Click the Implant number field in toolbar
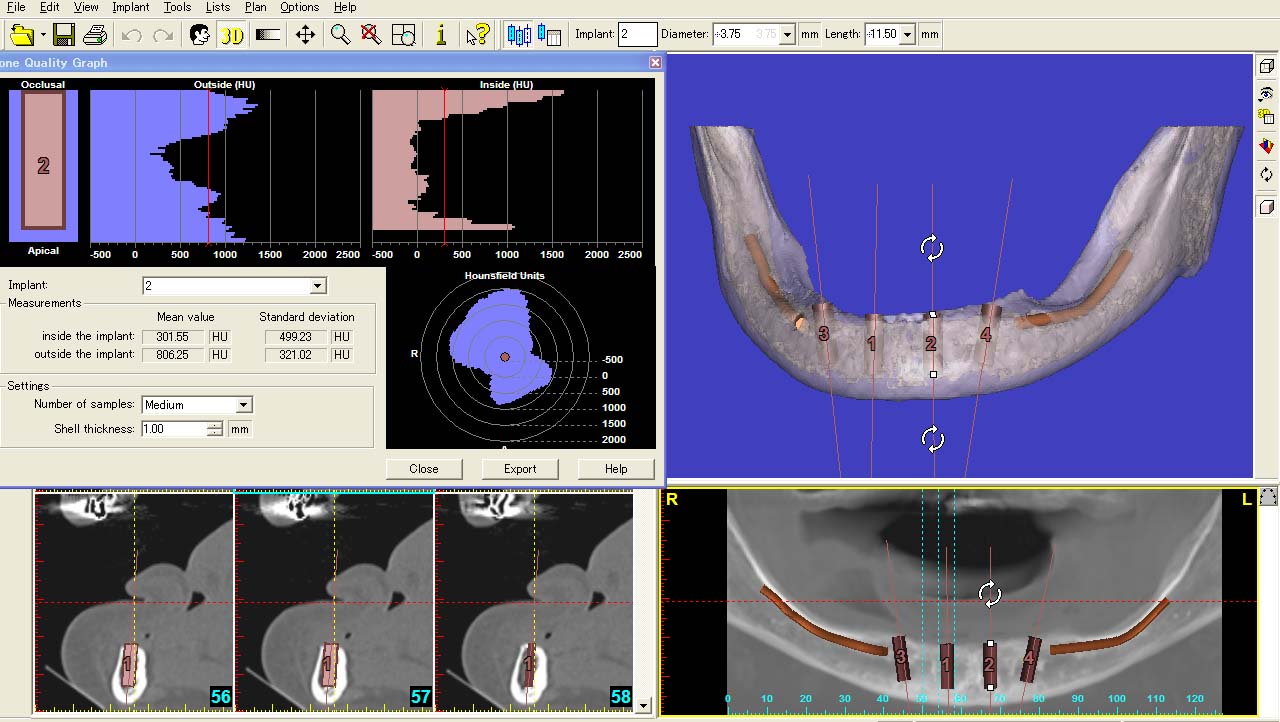 (638, 34)
